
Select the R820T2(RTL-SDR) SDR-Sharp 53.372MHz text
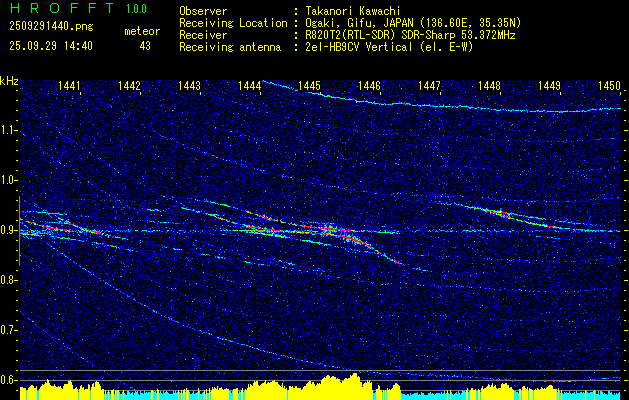click(x=410, y=35)
